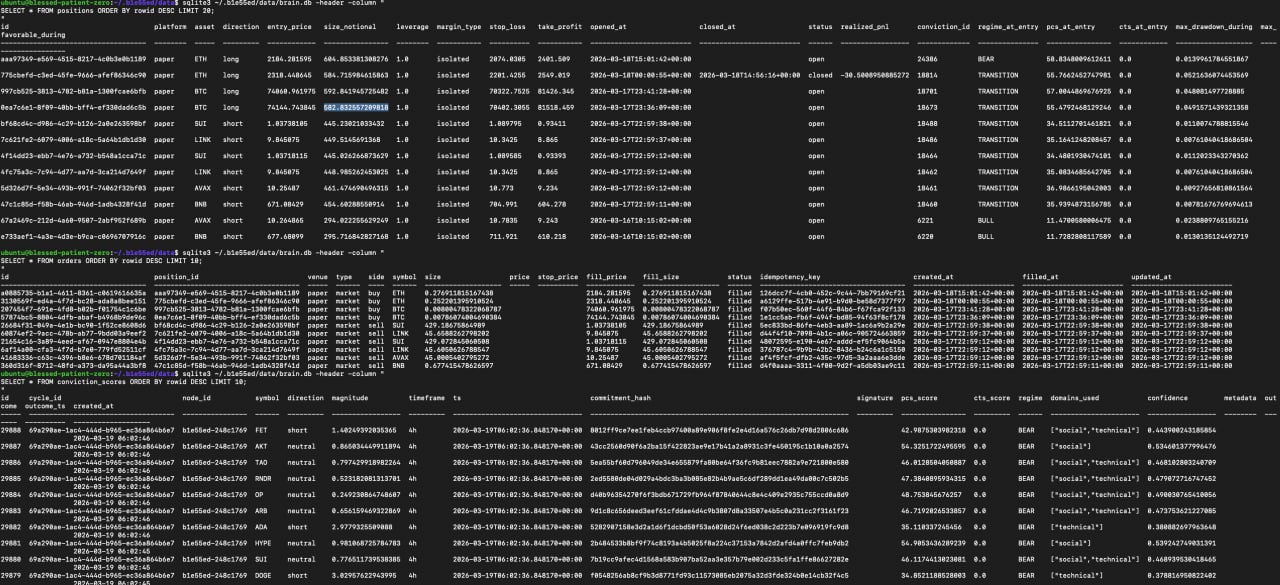Viewport: 1280px width, 585px height.
Task: Click the fill_price column header in orders
Action: 607,277
